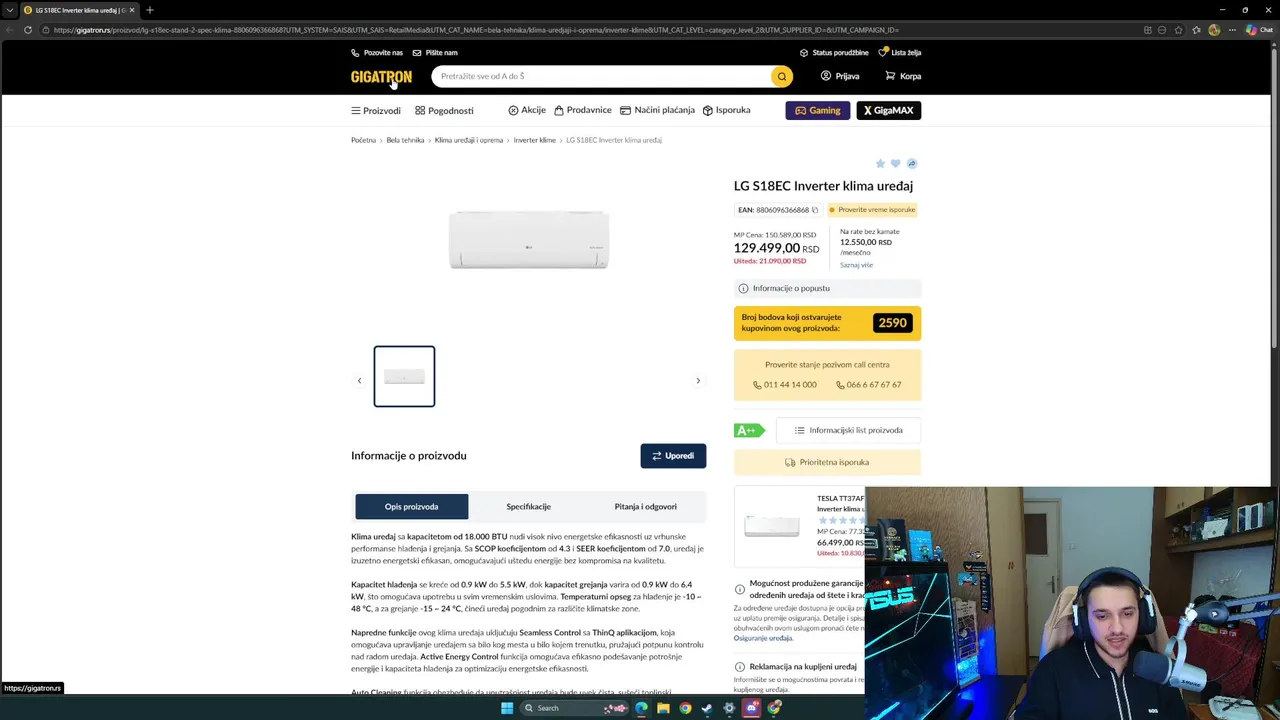Click Reklamacija na kupljeni uređaj info icon
1280x720 pixels.
(x=740, y=667)
